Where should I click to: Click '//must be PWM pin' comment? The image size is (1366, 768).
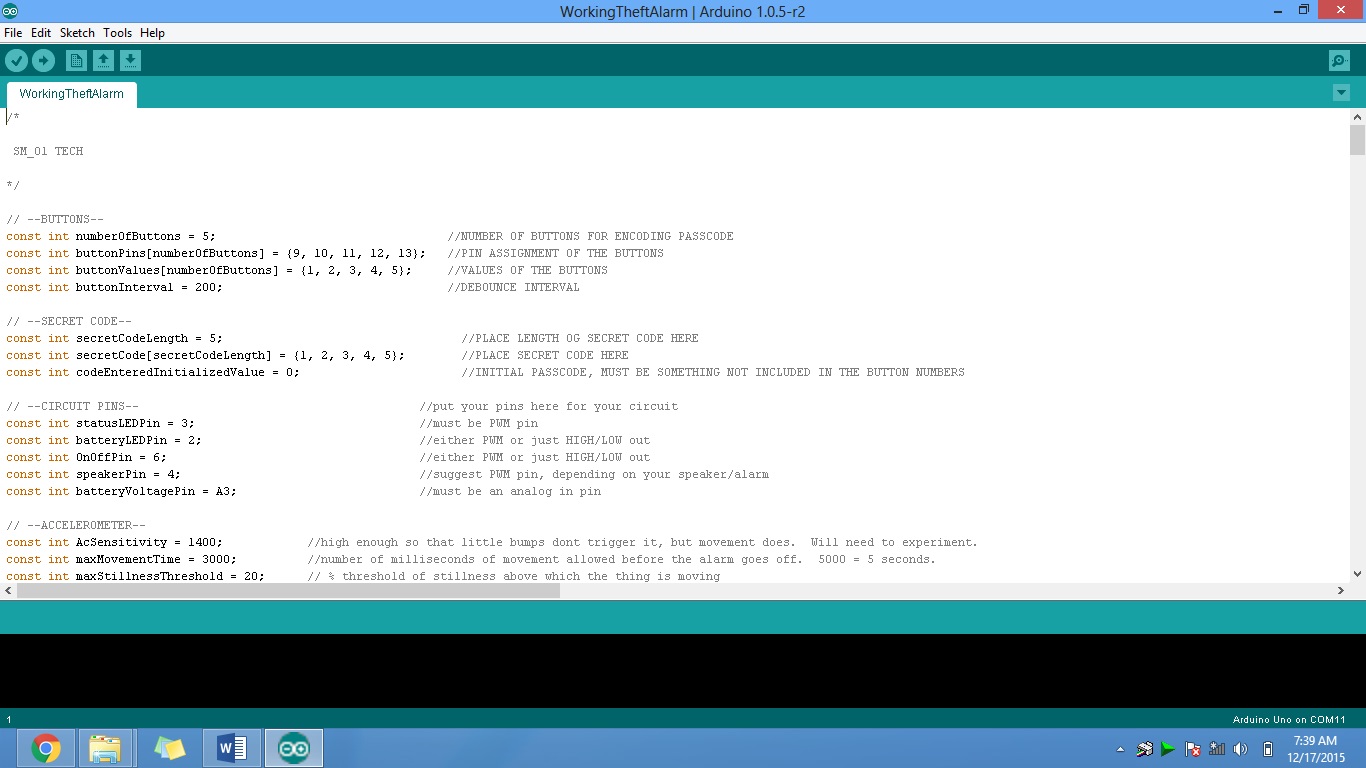(478, 424)
